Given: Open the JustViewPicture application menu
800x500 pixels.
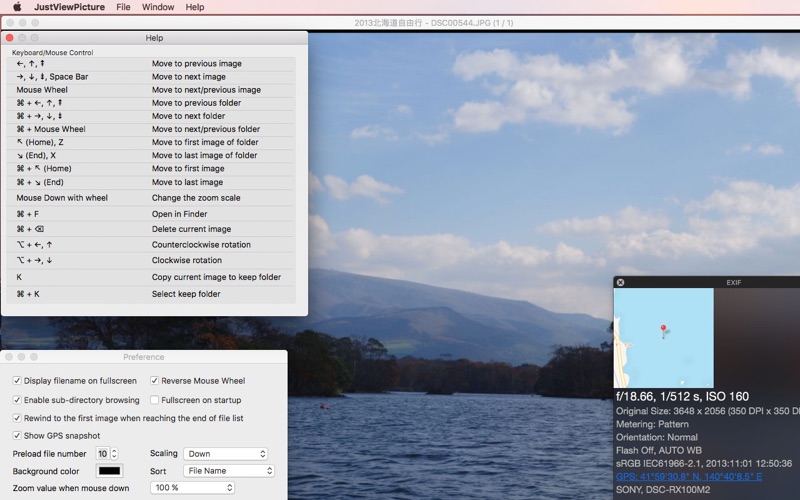Looking at the screenshot, I should click(x=69, y=7).
